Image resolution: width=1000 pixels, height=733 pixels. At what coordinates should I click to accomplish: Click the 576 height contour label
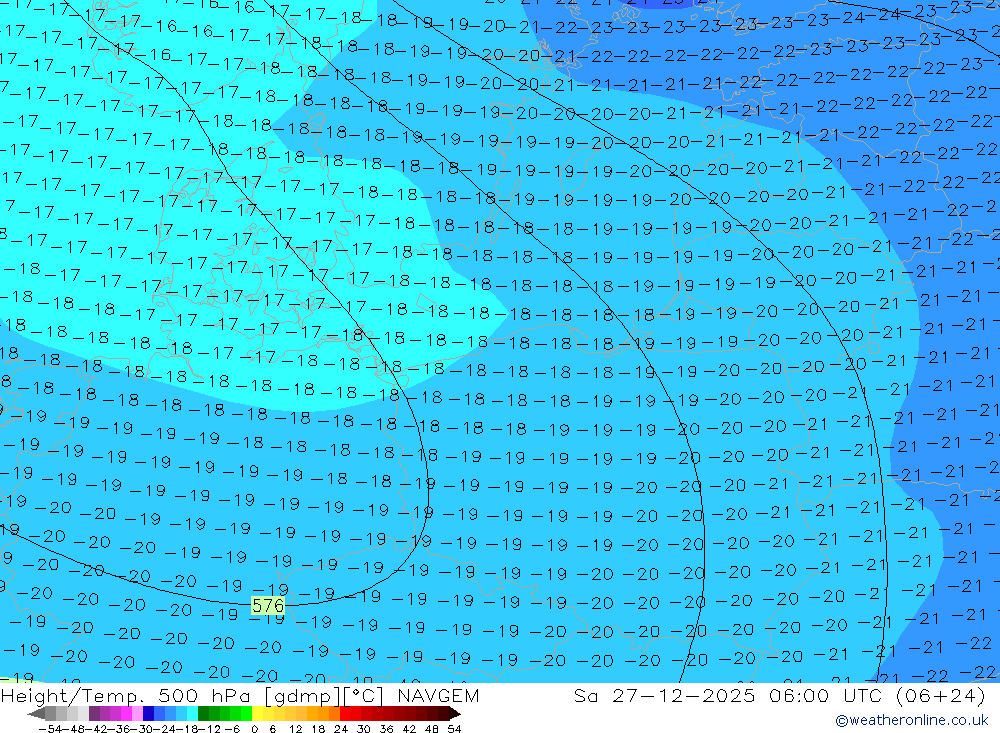pos(268,605)
